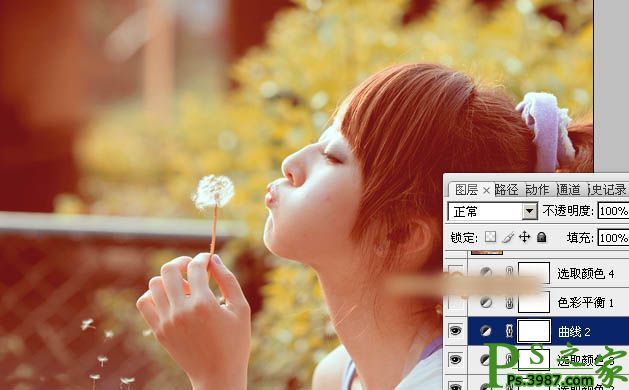Click mask link icon of 曲线 2 layer

click(509, 331)
